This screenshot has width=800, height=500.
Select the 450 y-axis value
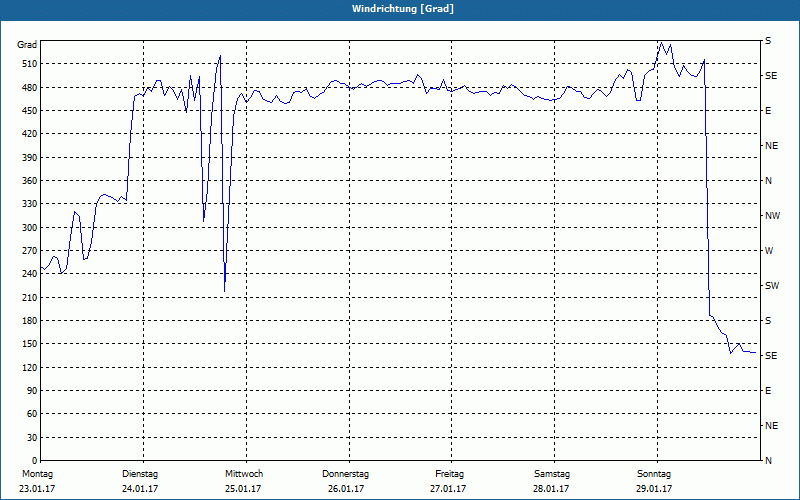point(30,111)
